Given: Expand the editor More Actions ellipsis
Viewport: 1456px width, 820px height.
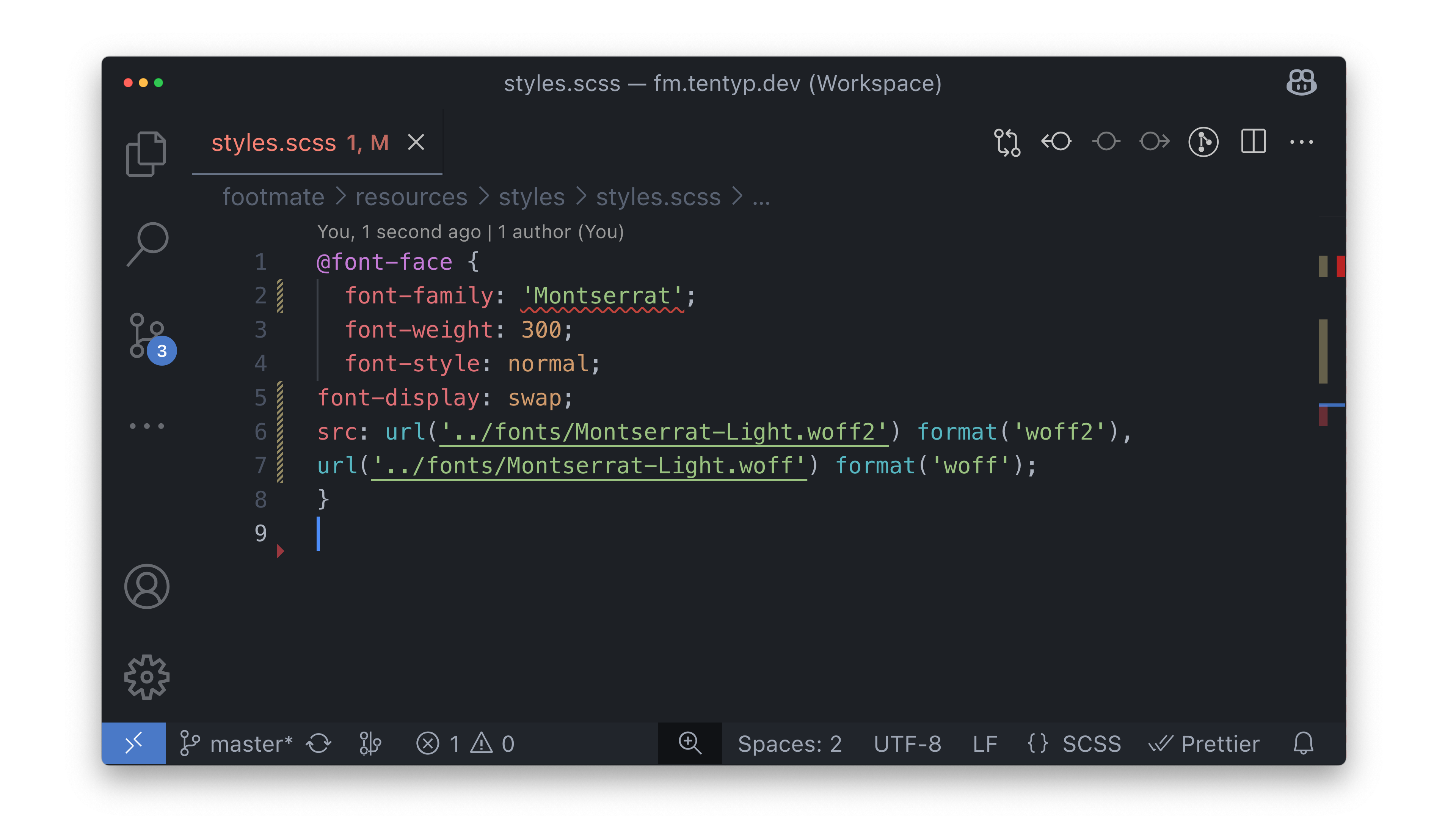Looking at the screenshot, I should (1301, 142).
